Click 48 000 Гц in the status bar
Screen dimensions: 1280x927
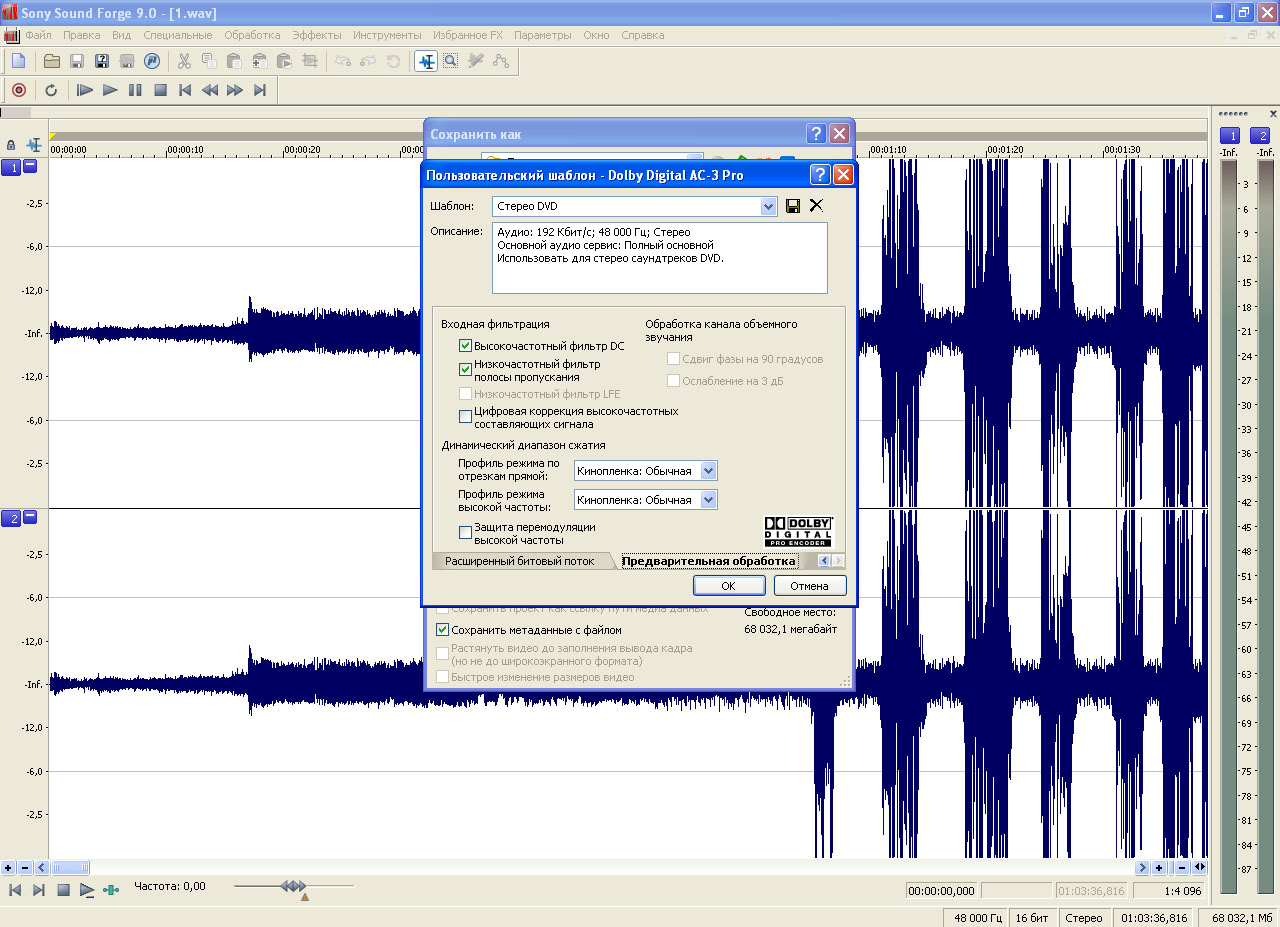tap(976, 918)
